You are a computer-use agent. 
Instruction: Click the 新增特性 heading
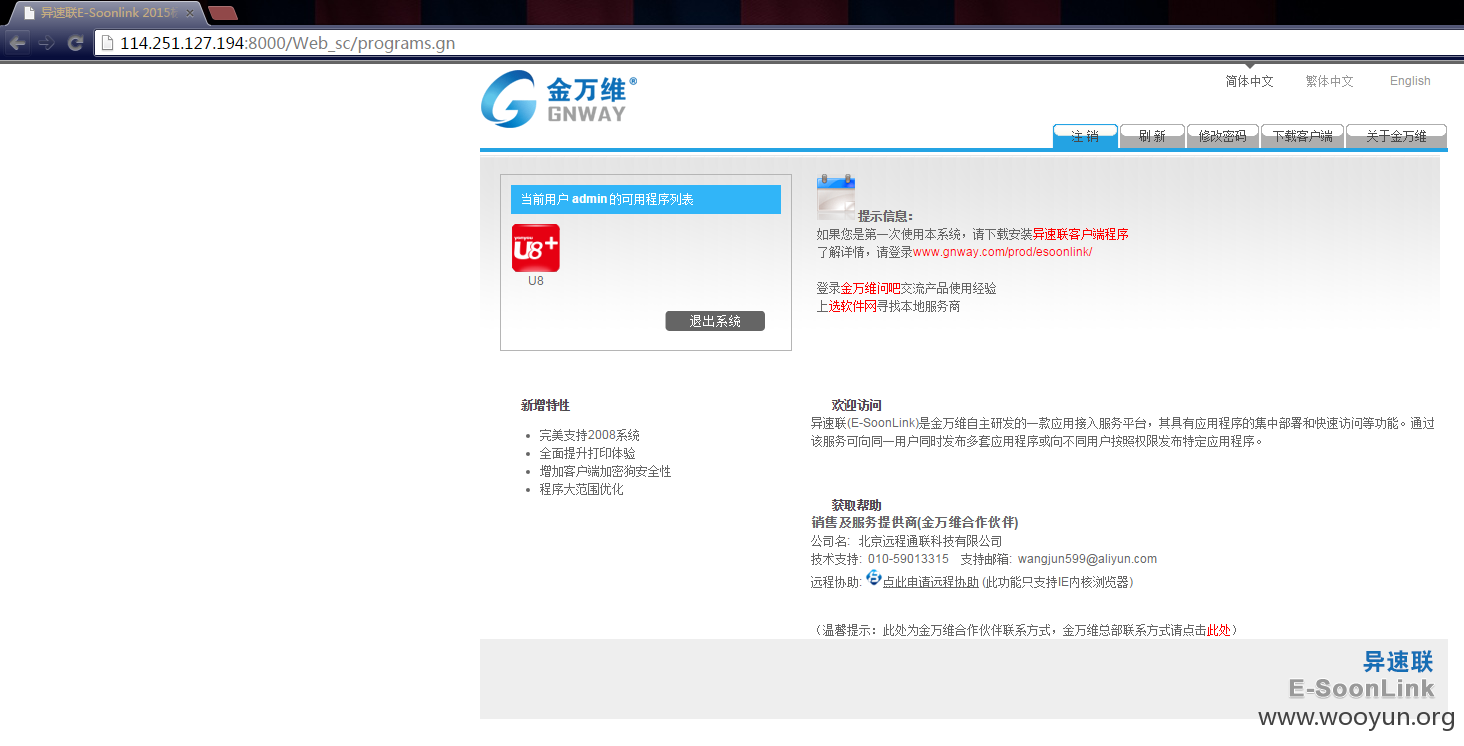545,405
